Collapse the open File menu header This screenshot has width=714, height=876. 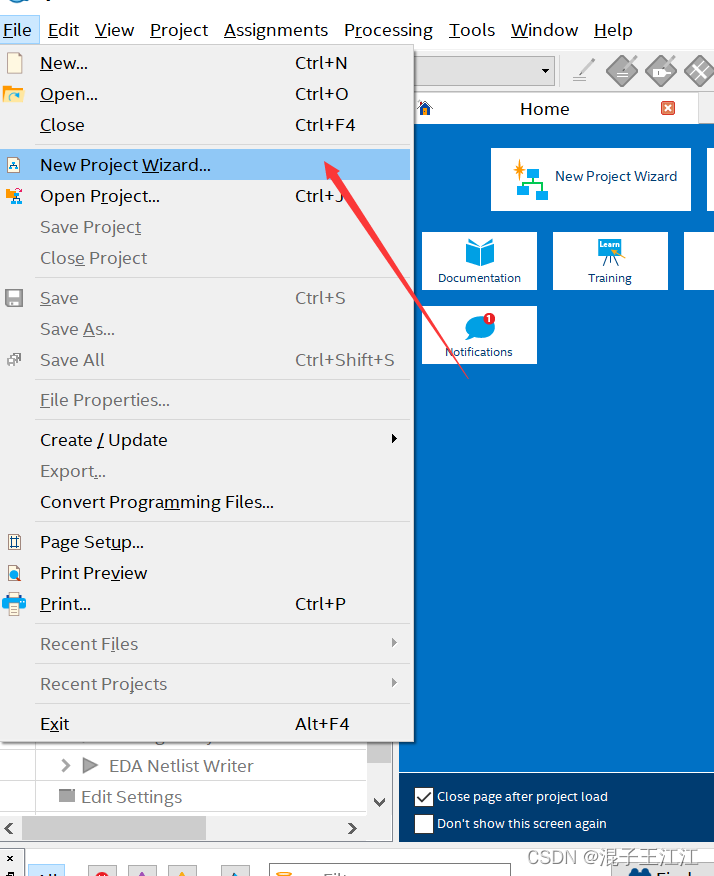pos(18,30)
